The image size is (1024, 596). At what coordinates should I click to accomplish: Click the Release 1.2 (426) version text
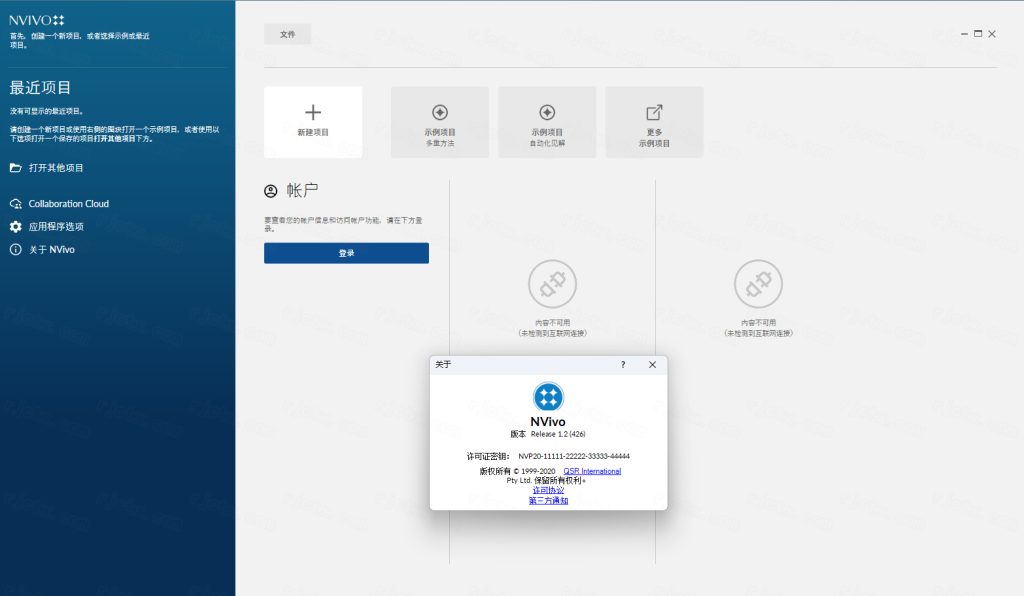click(x=558, y=434)
